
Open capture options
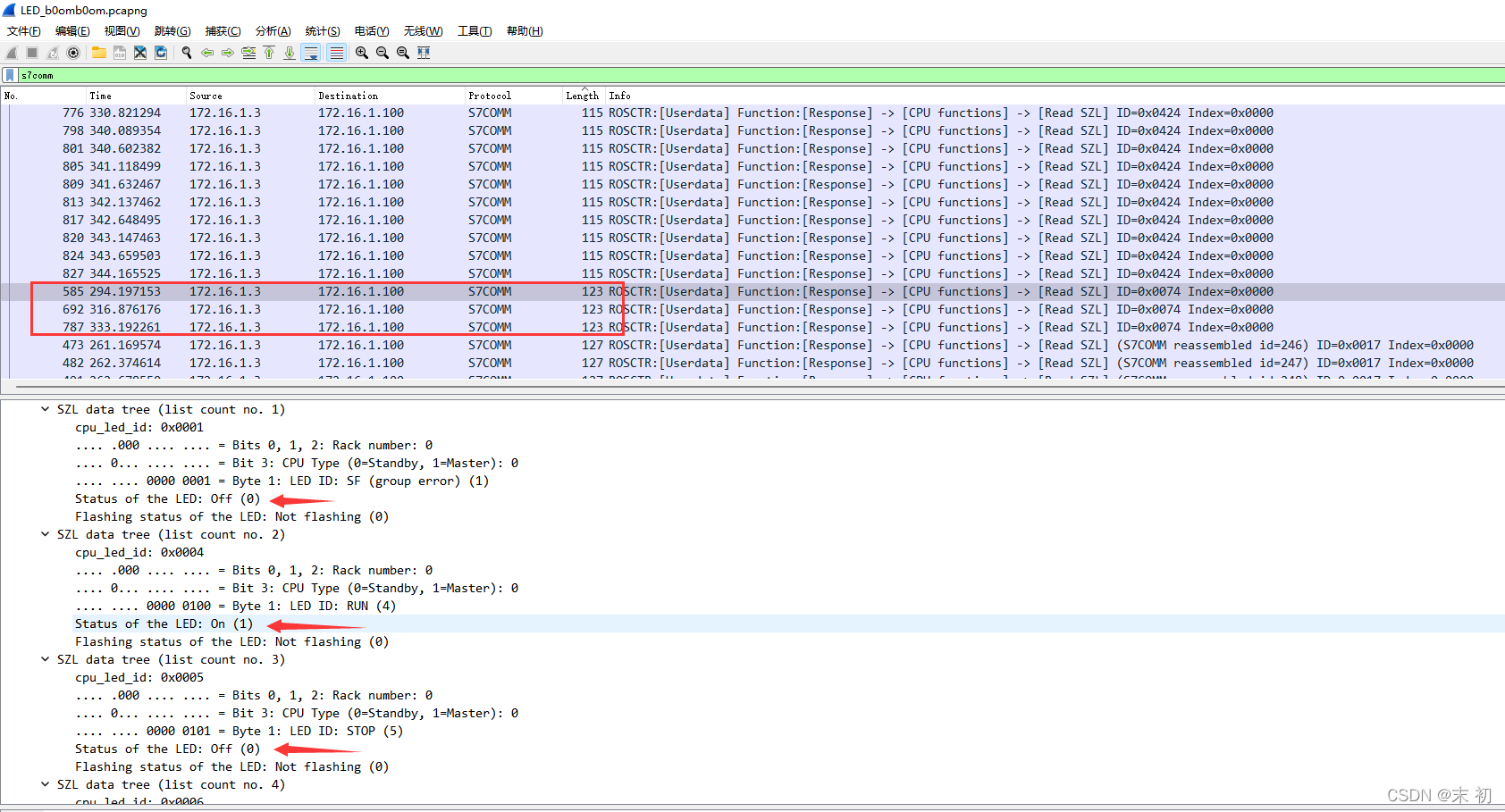(73, 53)
